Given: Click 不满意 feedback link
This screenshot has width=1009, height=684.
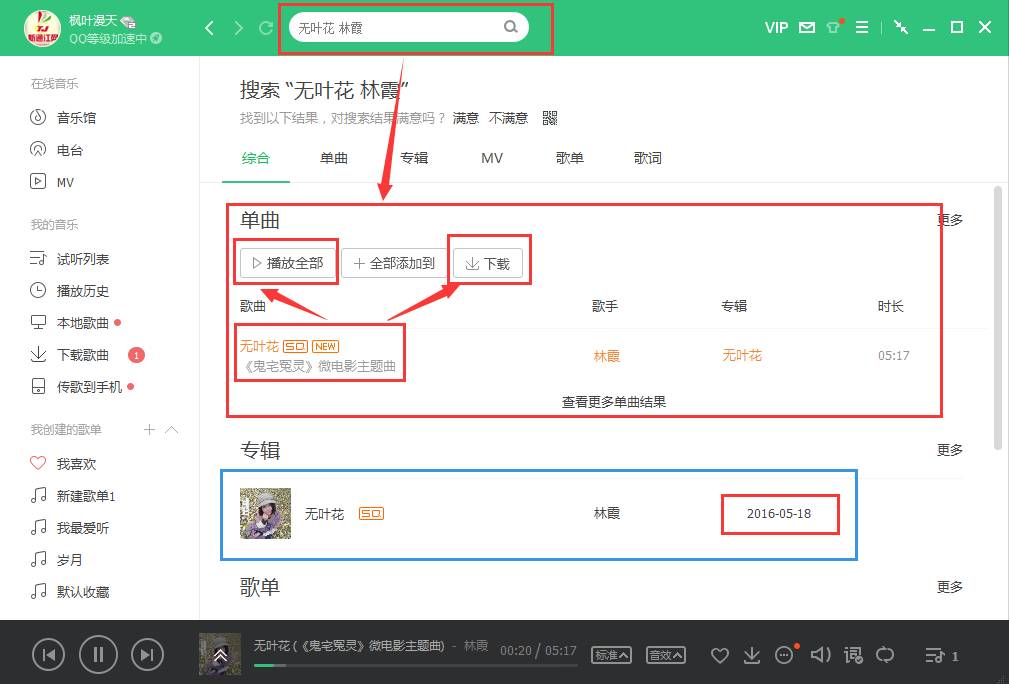Looking at the screenshot, I should click(x=508, y=118).
